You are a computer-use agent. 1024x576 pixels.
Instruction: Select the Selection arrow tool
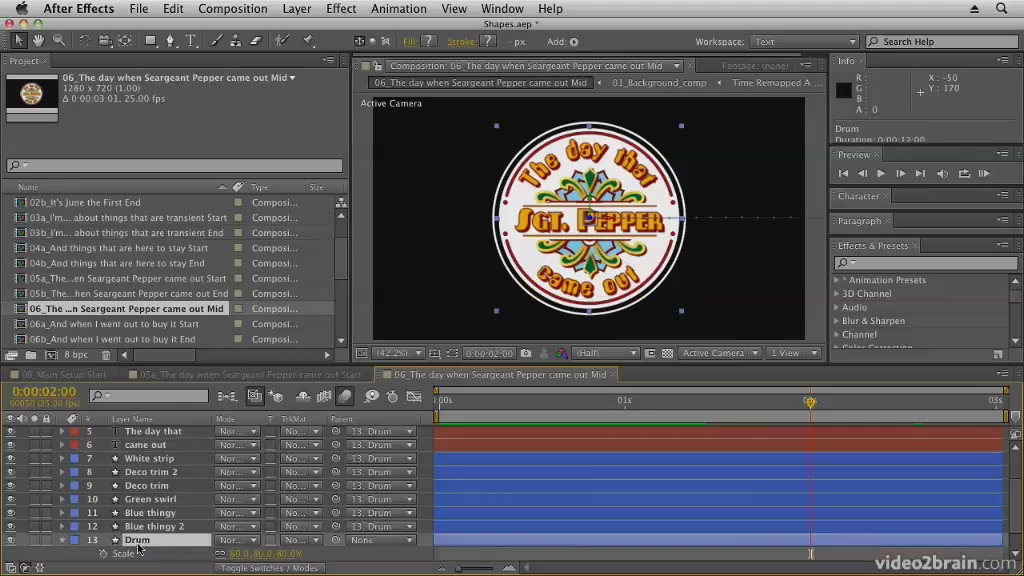(18, 40)
